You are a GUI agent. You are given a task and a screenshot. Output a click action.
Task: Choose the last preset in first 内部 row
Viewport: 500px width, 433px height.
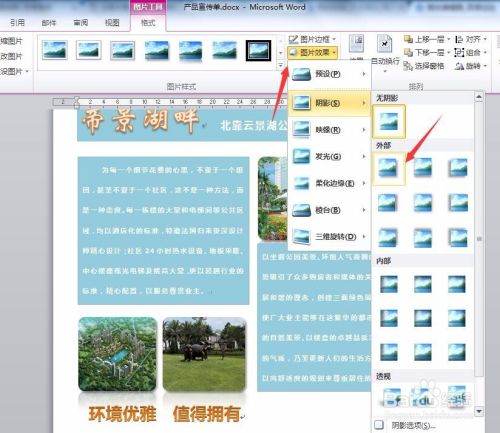pos(457,284)
